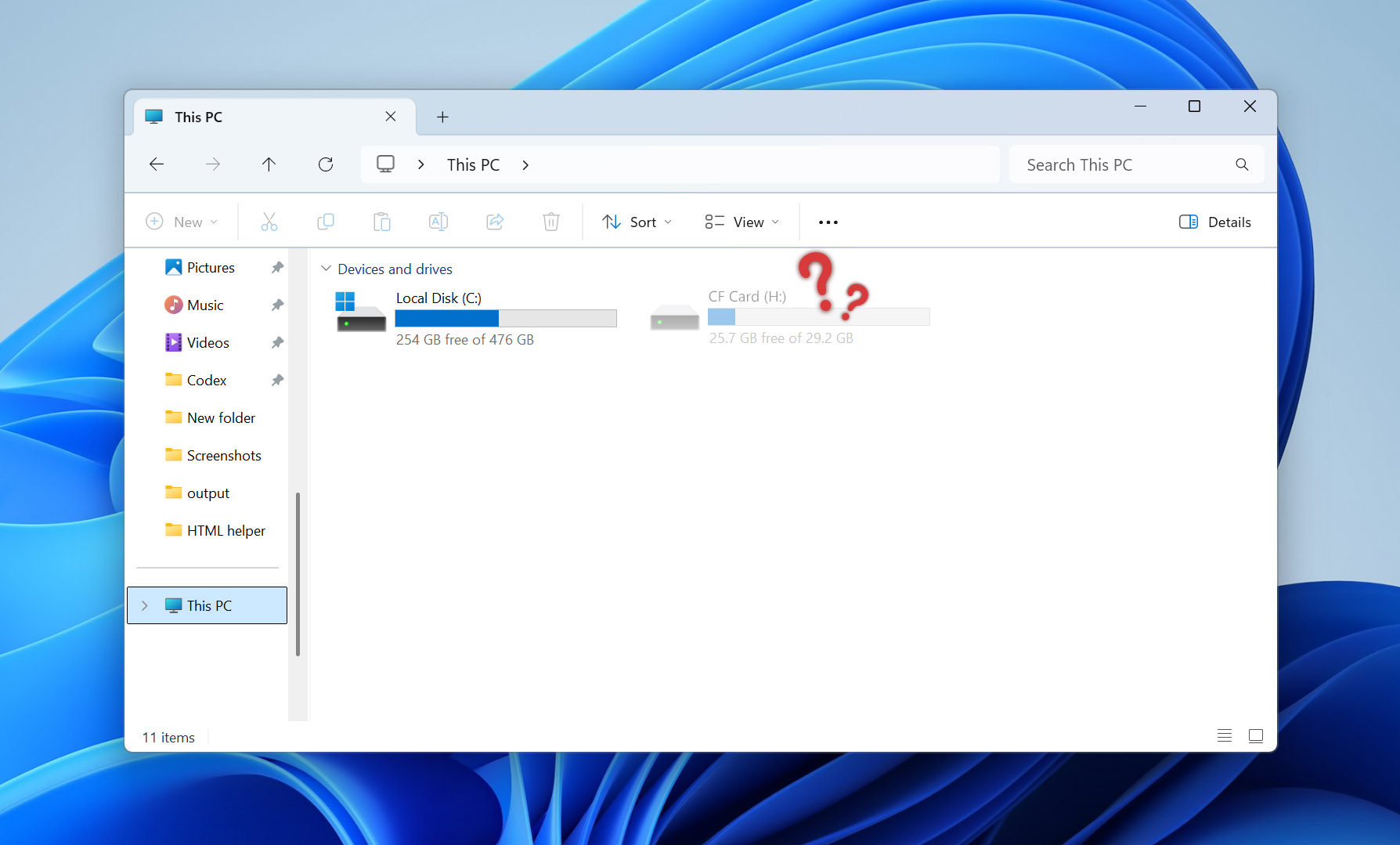
Task: Click the navigation pane scrollbar
Action: (x=298, y=574)
